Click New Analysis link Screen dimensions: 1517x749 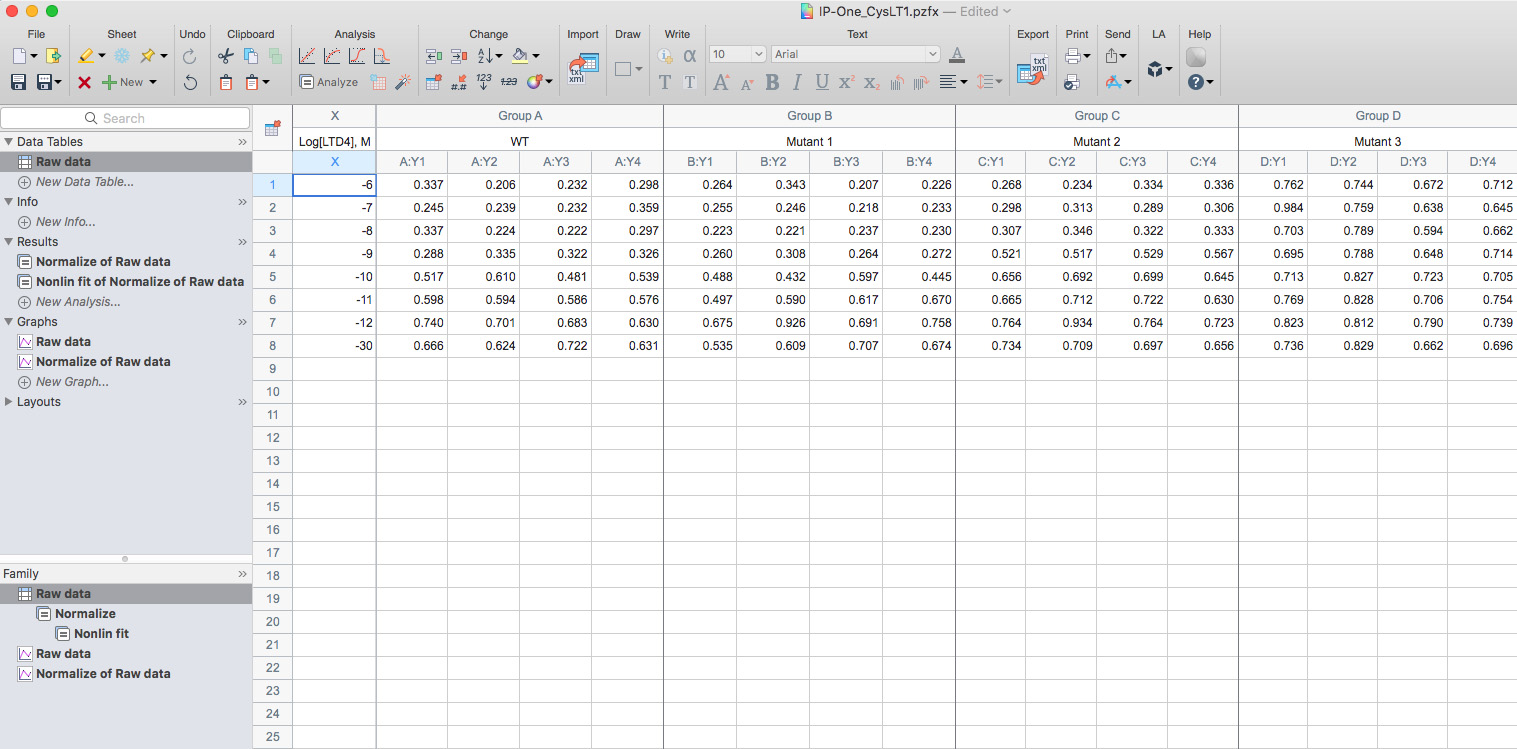coord(78,302)
